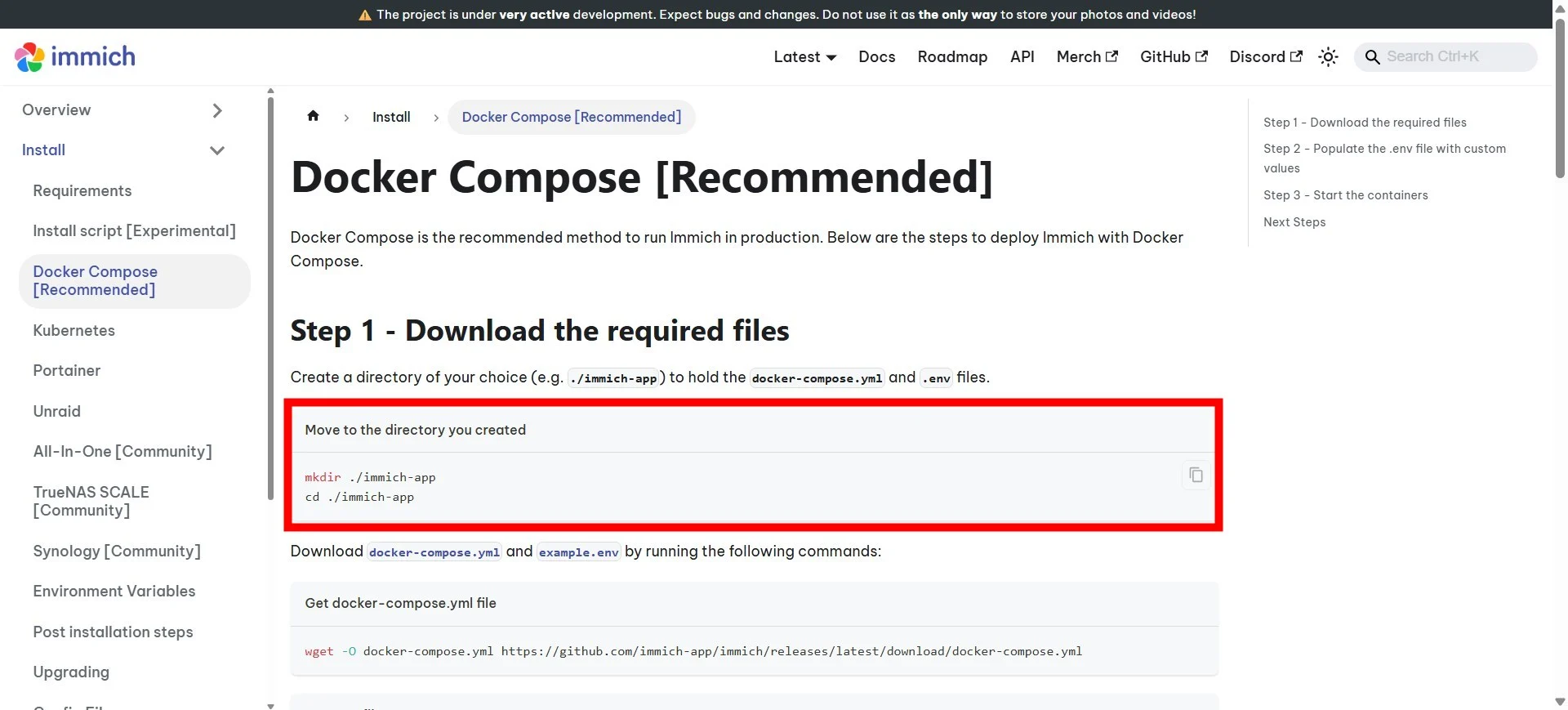Jump to Next Steps in table of contents
The height and width of the screenshot is (710, 1568).
(1294, 222)
